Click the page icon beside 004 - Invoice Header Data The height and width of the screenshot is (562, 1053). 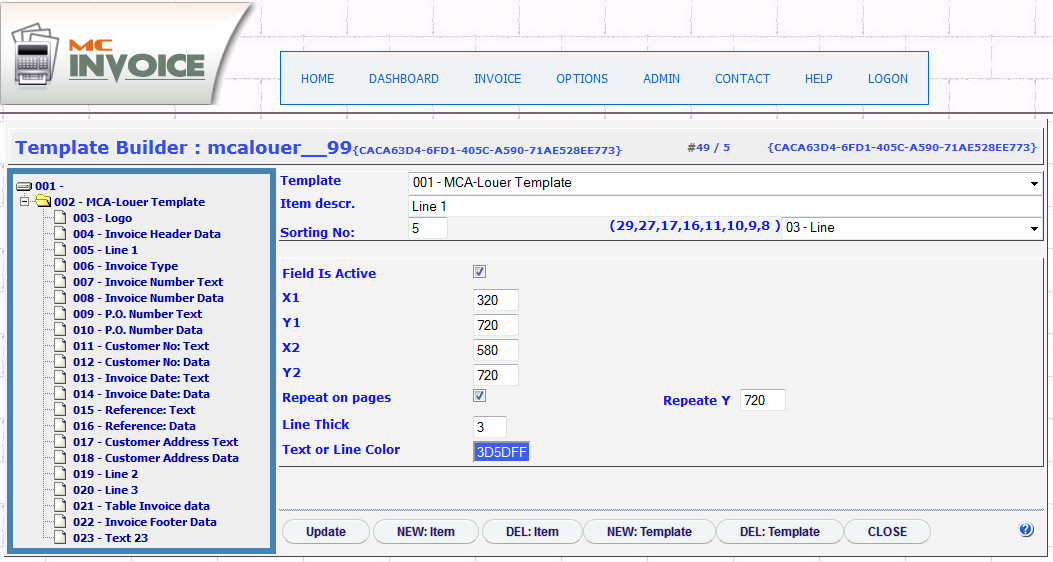pyautogui.click(x=61, y=234)
